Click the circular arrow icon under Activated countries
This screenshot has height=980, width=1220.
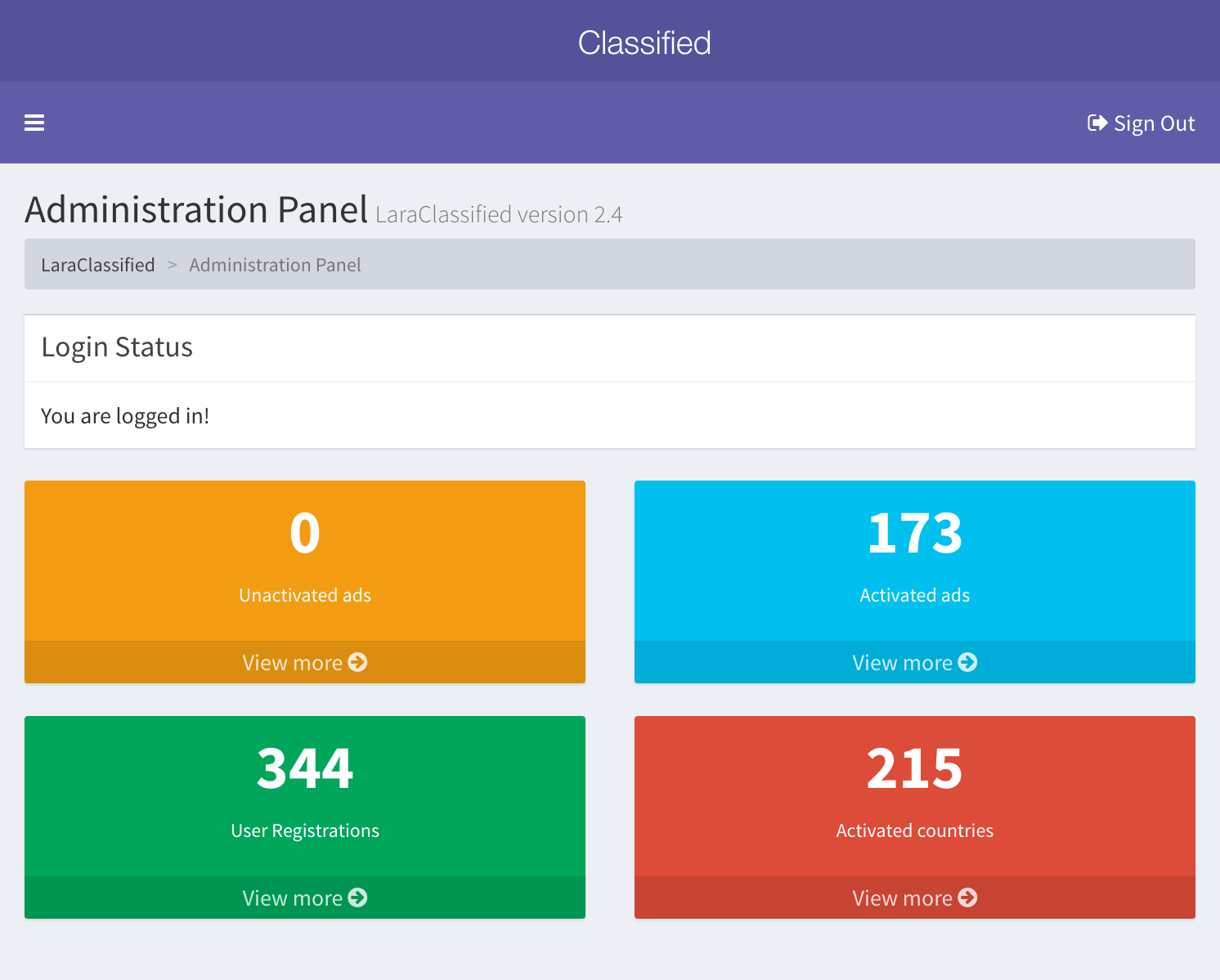click(x=967, y=897)
